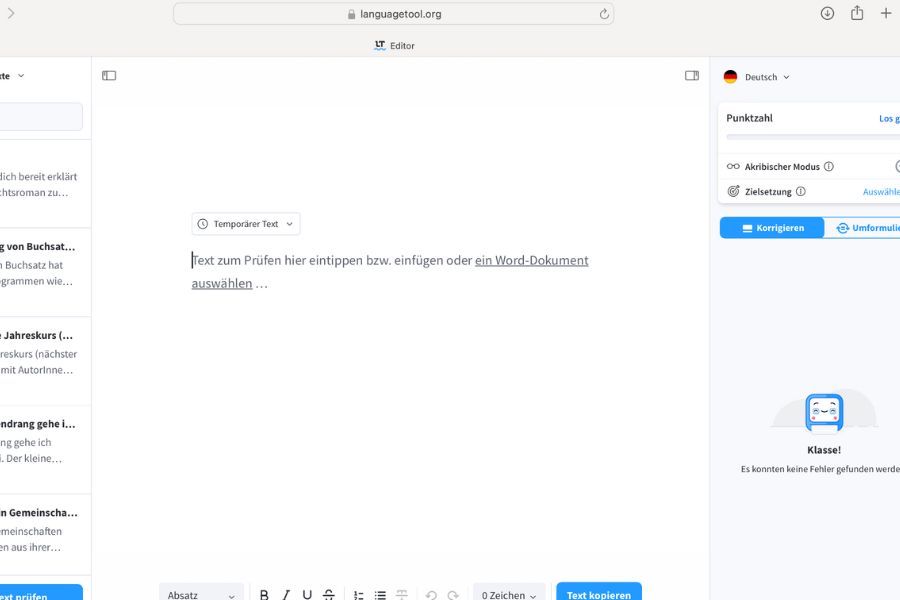Switch to the Umformulieren tab
The width and height of the screenshot is (900, 600).
[866, 227]
